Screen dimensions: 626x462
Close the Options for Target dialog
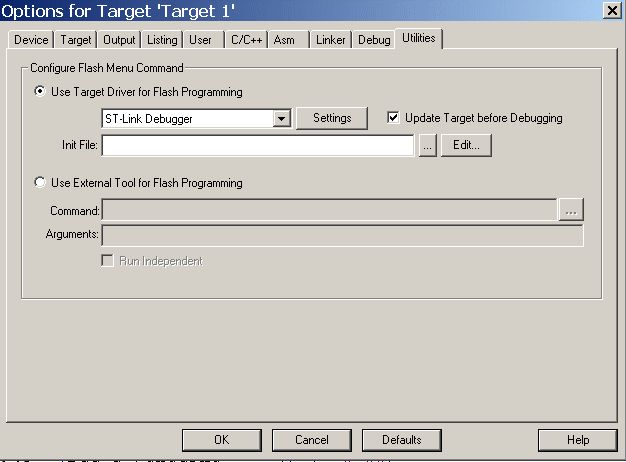[612, 11]
